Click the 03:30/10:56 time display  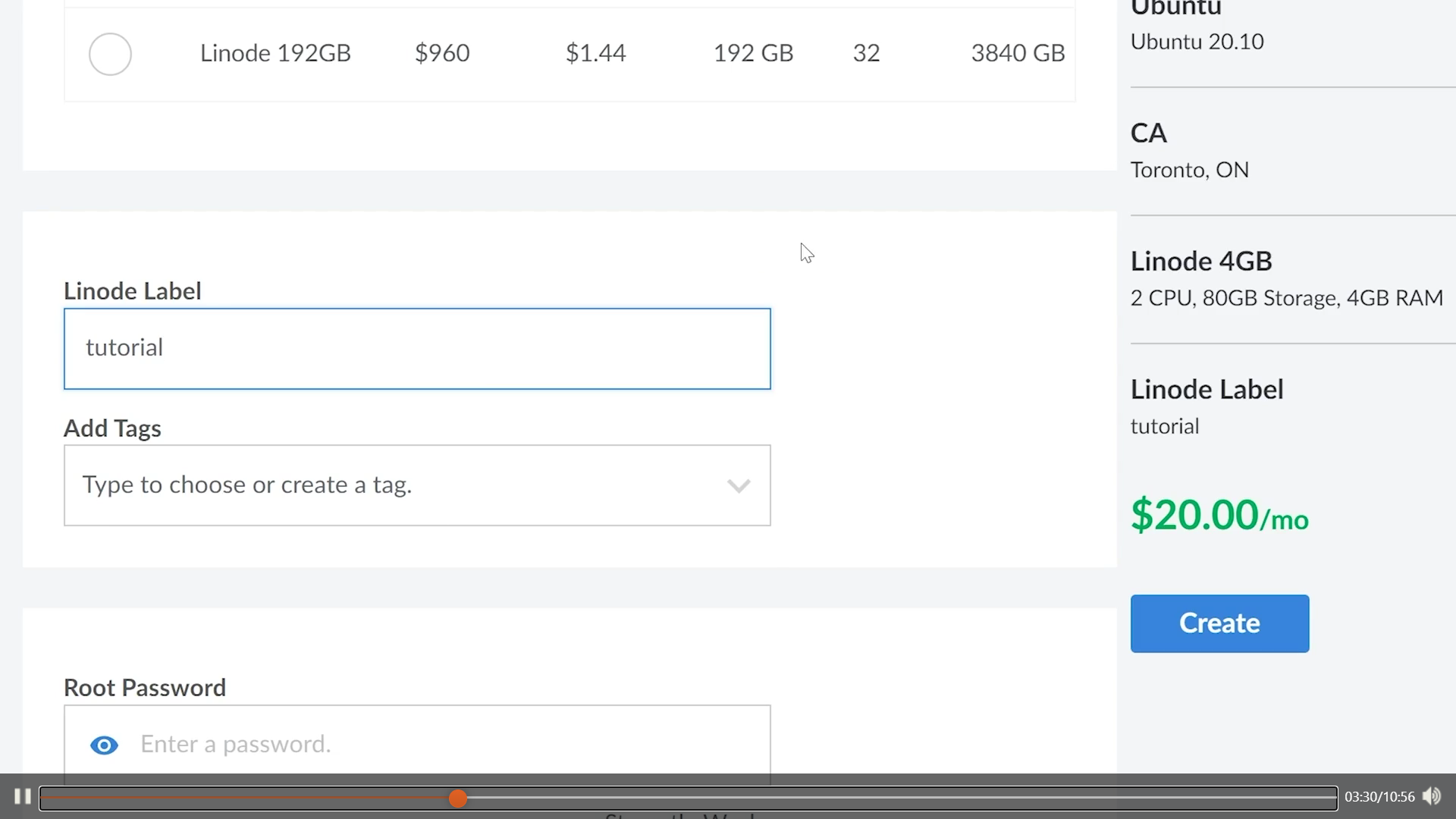(1379, 797)
